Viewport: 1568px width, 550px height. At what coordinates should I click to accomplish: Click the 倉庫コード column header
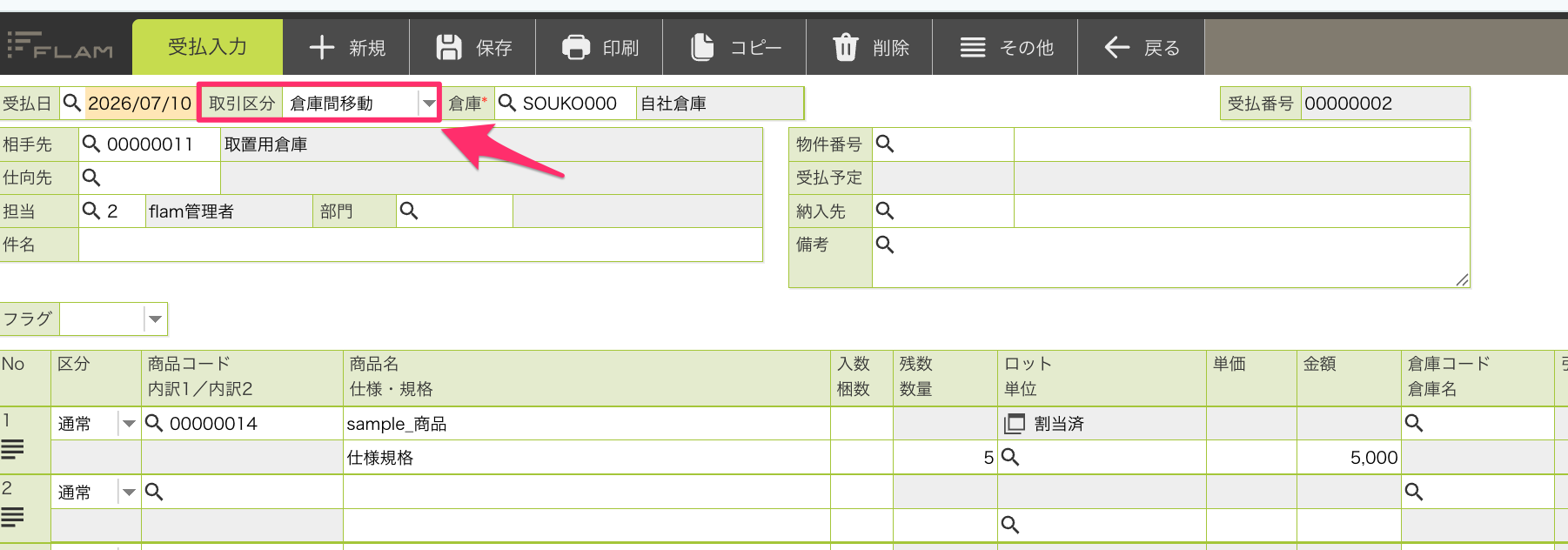point(1449,364)
